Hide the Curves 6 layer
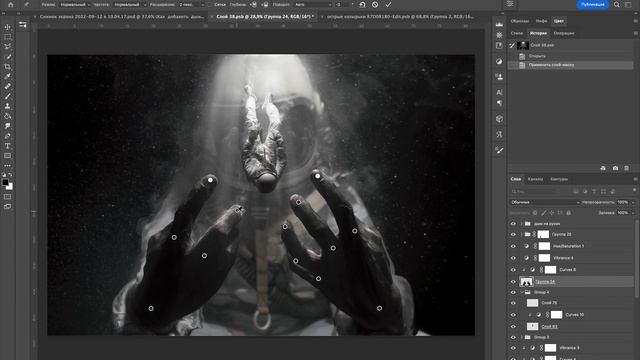Viewport: 640px width, 360px height. (513, 270)
